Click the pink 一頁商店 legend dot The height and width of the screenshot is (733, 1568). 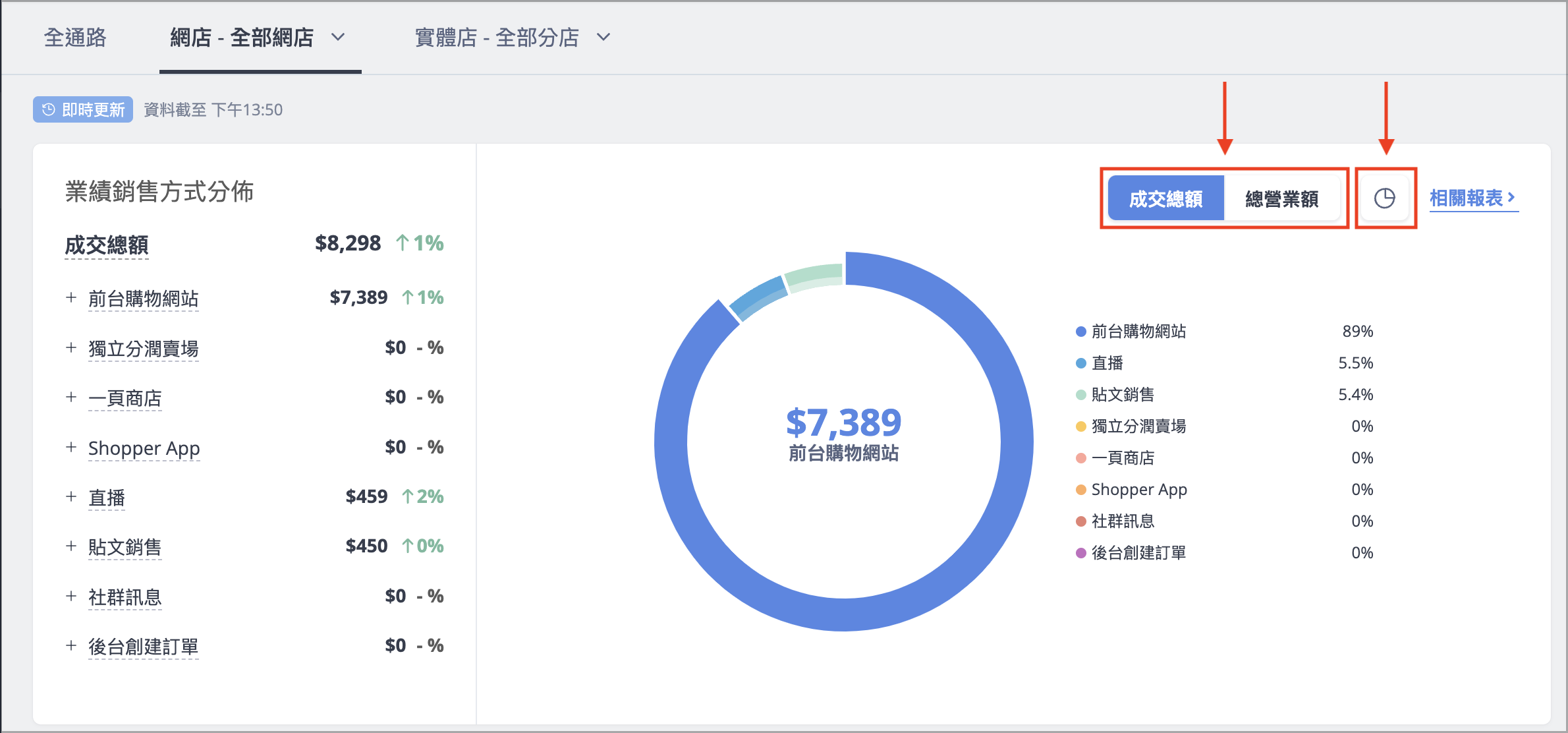(1080, 458)
